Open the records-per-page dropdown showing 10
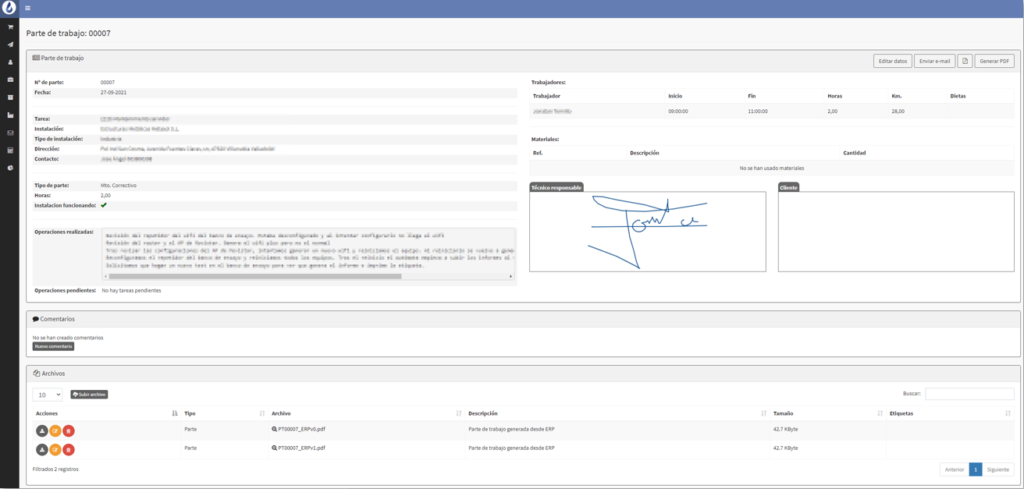Screen dimensions: 1024x489 click(47, 394)
